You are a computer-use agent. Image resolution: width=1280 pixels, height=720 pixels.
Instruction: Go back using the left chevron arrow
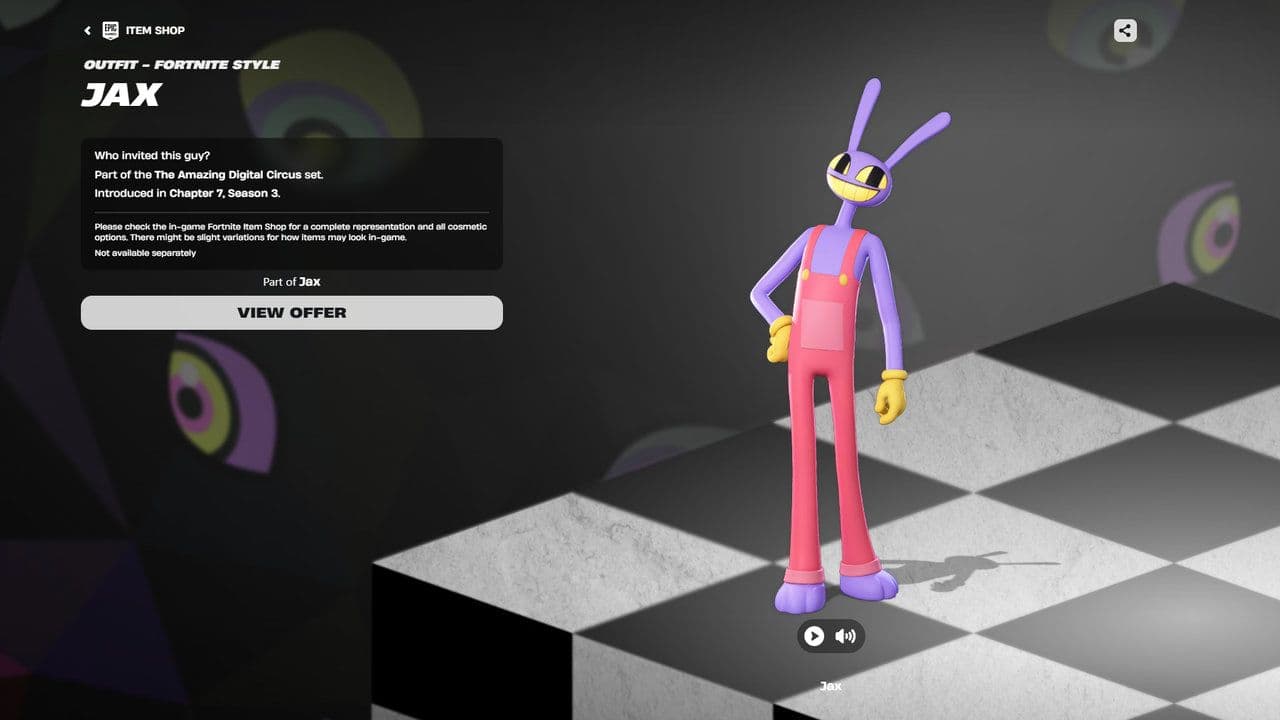point(88,31)
